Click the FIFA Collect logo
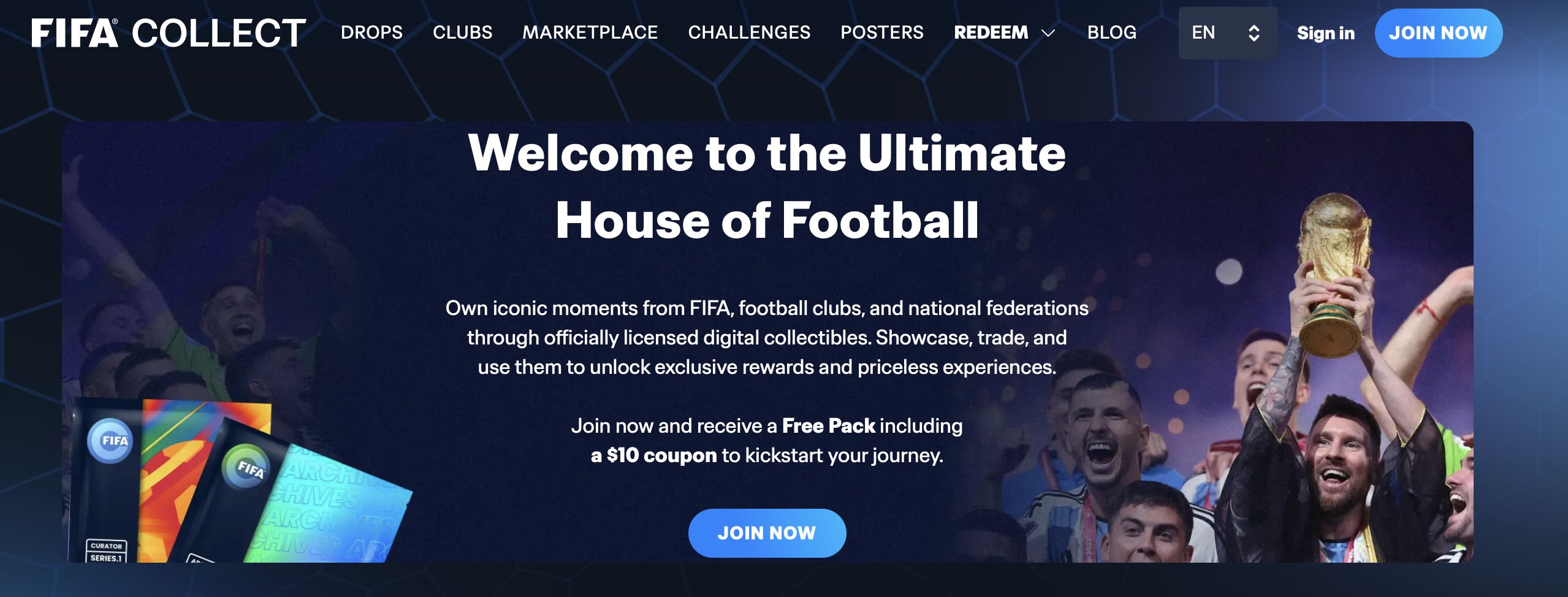The height and width of the screenshot is (597, 1568). (x=169, y=33)
